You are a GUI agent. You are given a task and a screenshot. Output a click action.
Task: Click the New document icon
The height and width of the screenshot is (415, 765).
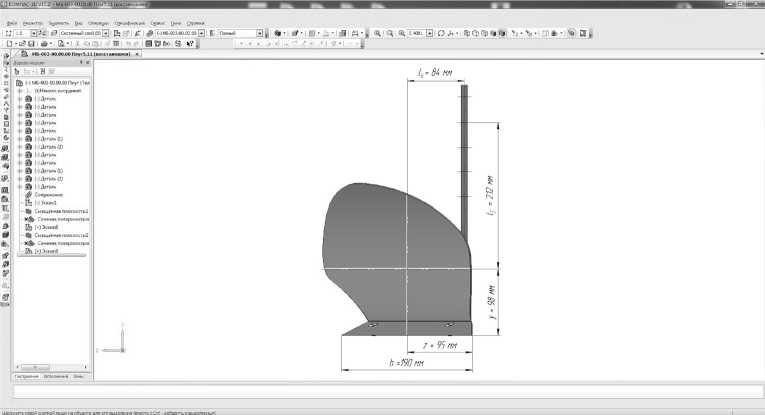7,44
